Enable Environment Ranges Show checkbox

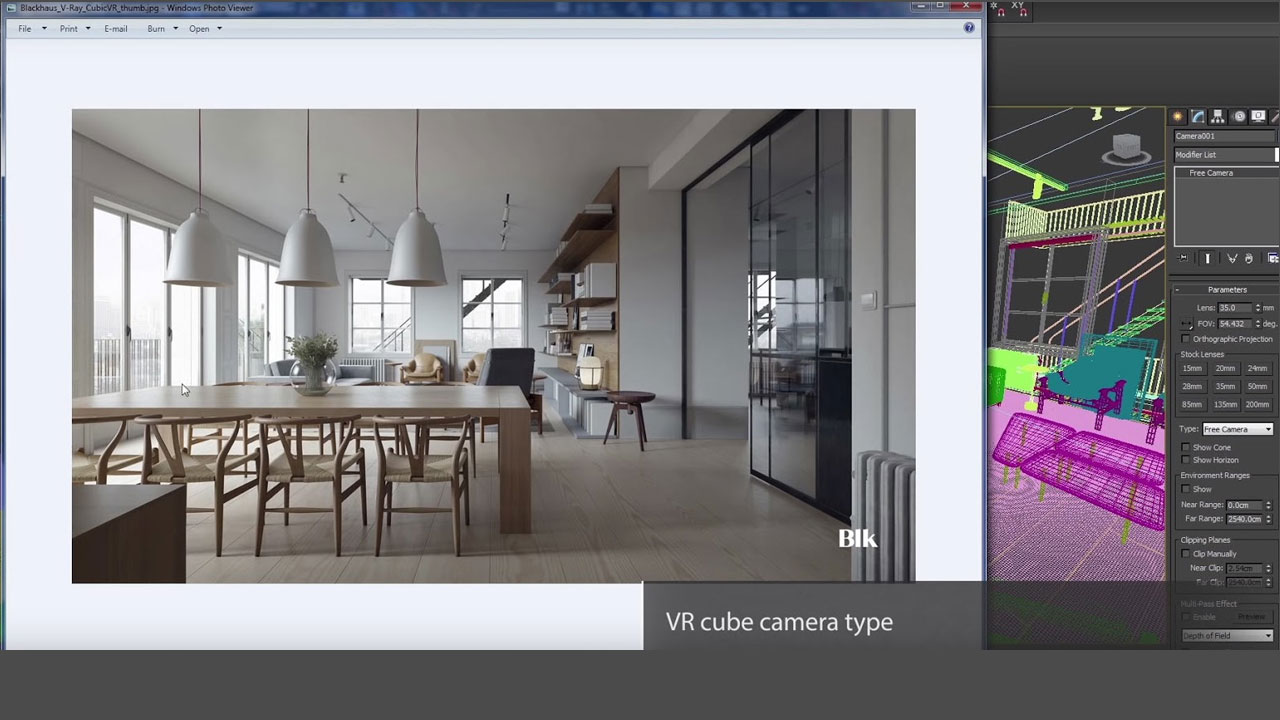pyautogui.click(x=1187, y=489)
